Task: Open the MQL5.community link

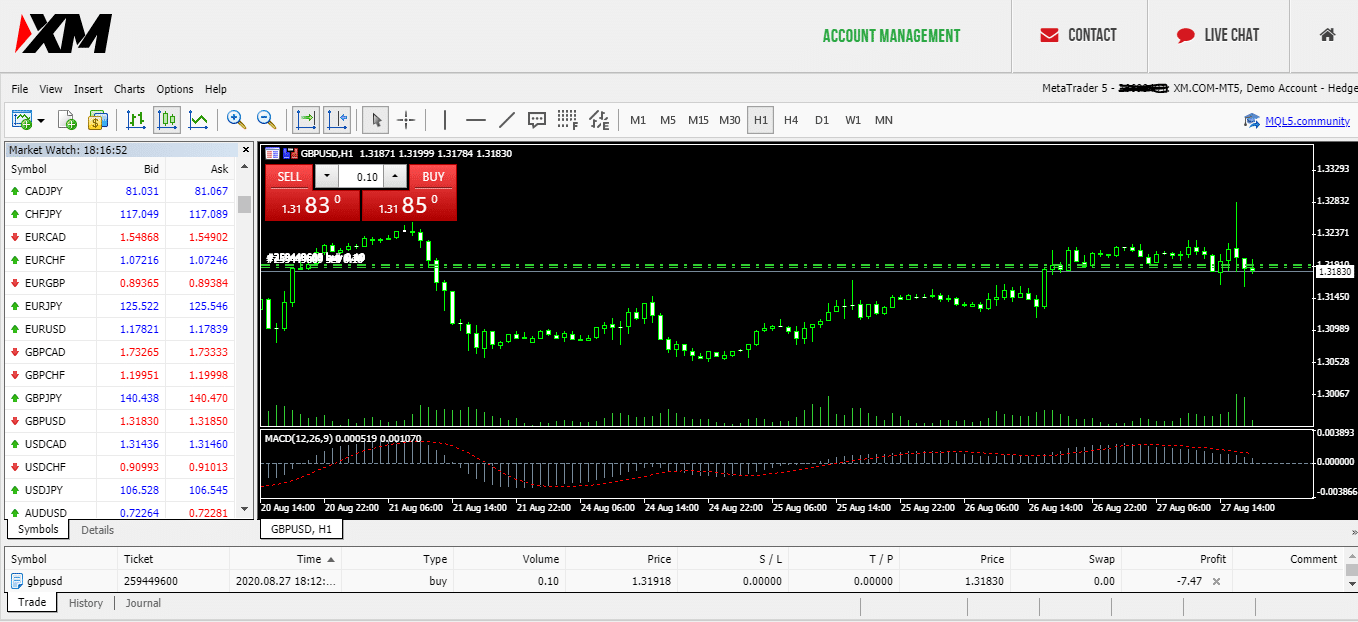Action: 1306,121
